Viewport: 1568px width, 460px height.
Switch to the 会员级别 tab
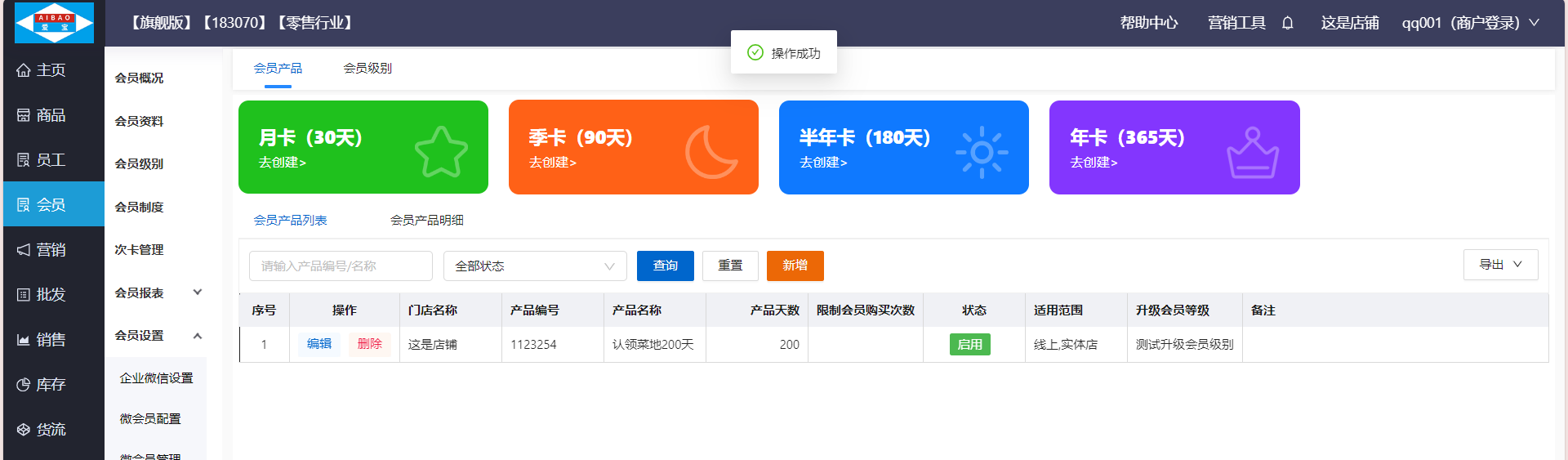point(367,69)
